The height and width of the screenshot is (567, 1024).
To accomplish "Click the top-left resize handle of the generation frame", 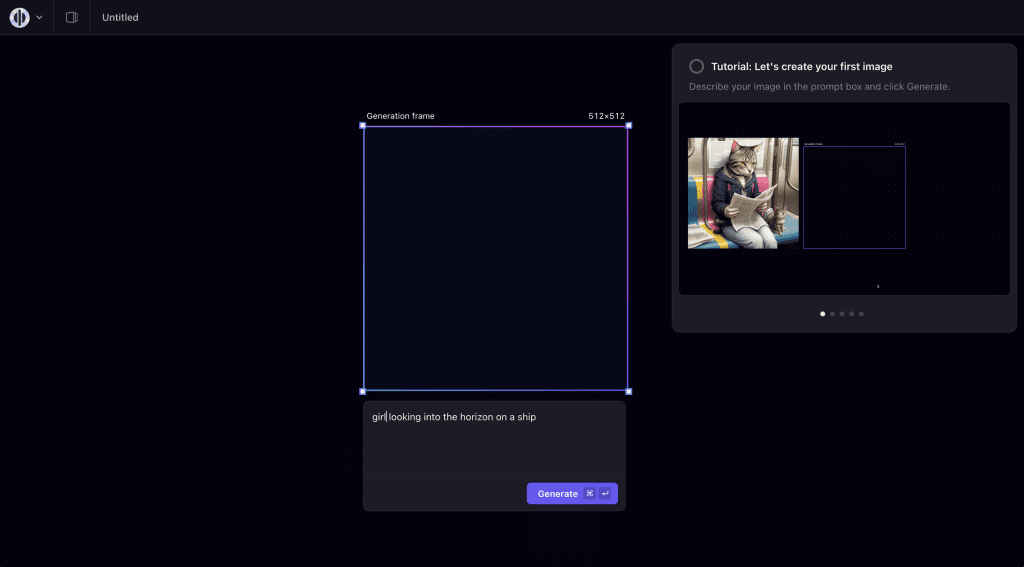I will (363, 126).
